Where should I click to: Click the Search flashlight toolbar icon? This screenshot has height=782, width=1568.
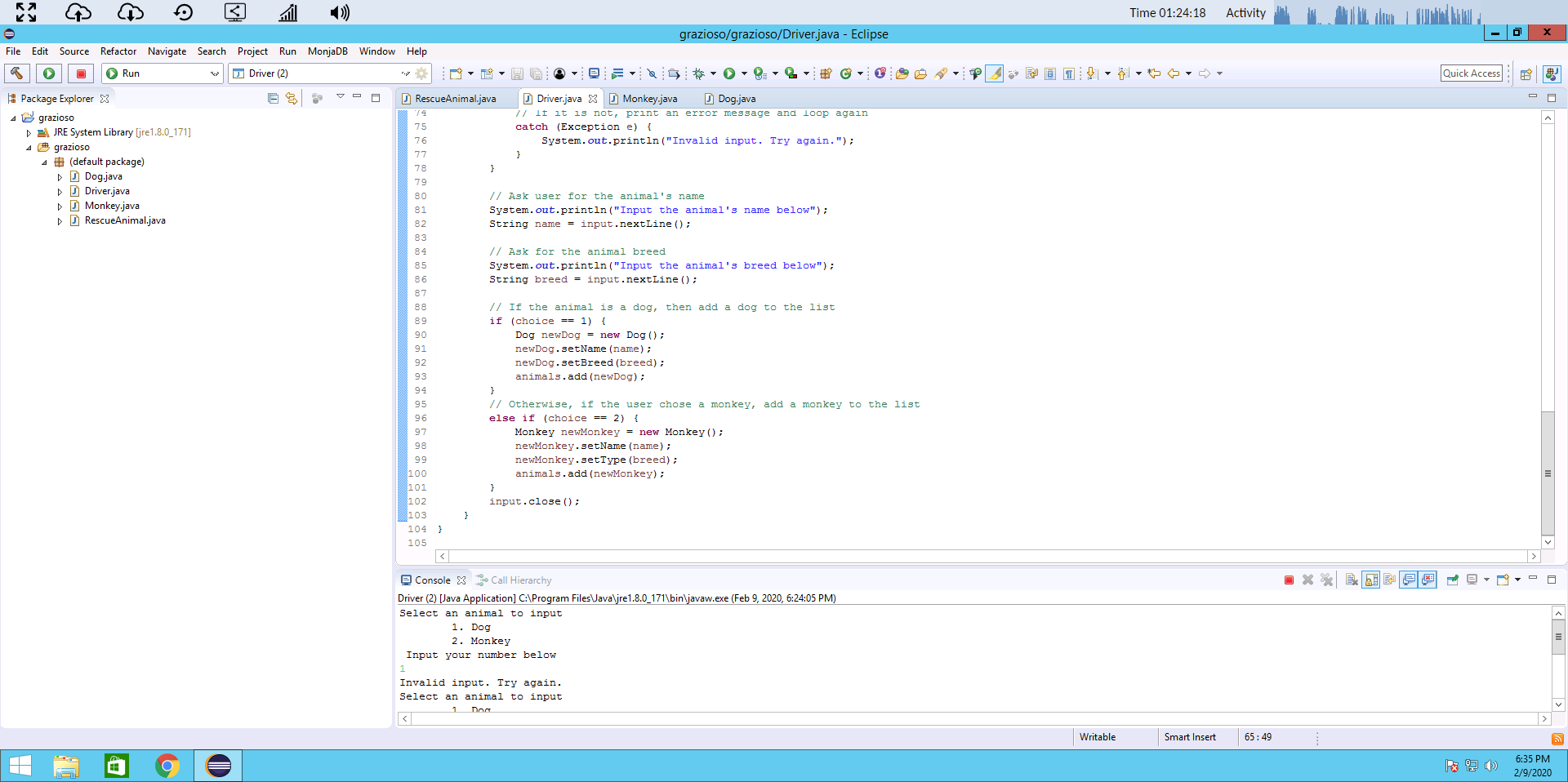click(x=942, y=73)
